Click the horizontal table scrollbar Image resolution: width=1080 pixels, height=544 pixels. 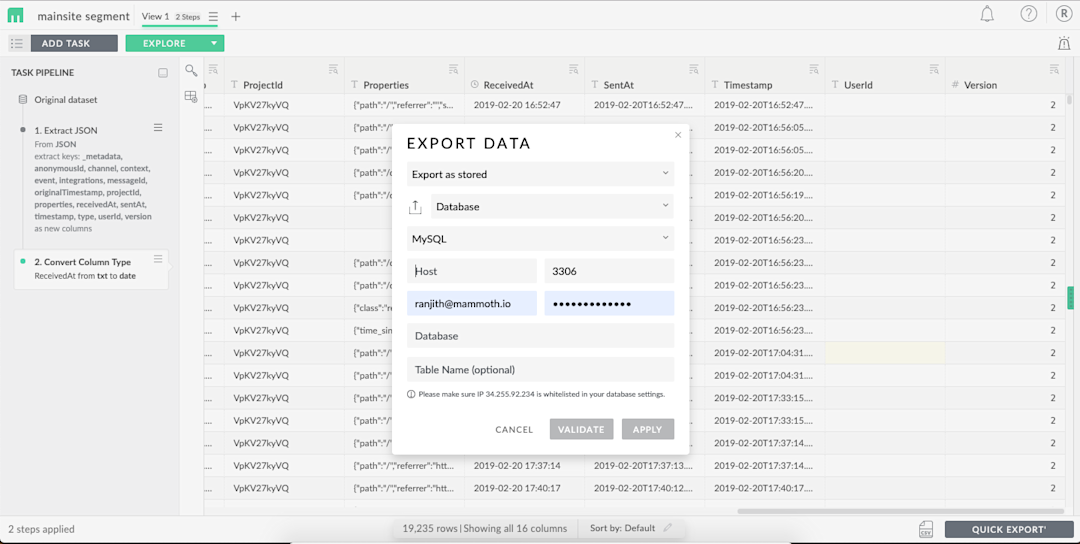click(900, 511)
